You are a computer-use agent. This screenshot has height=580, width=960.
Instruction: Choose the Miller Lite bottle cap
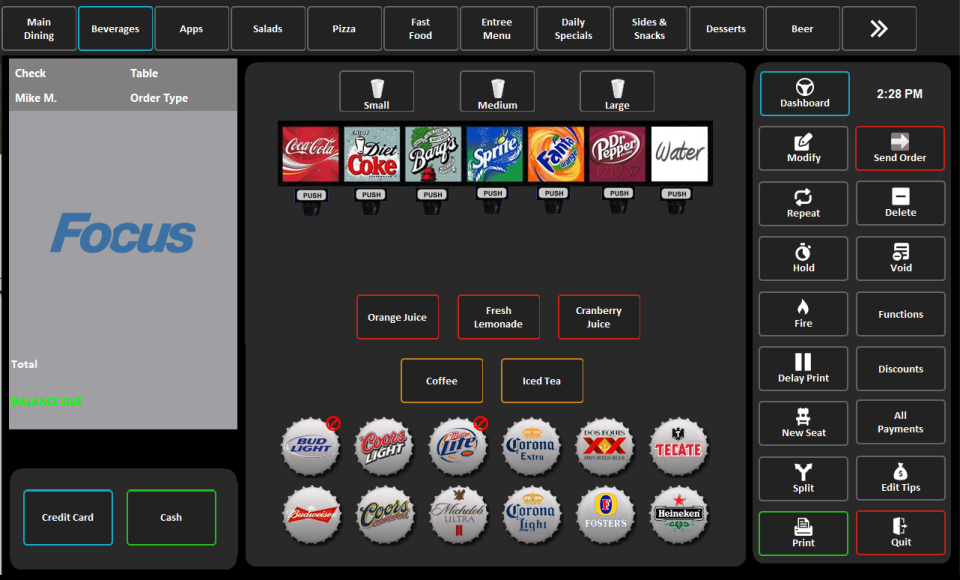(457, 446)
